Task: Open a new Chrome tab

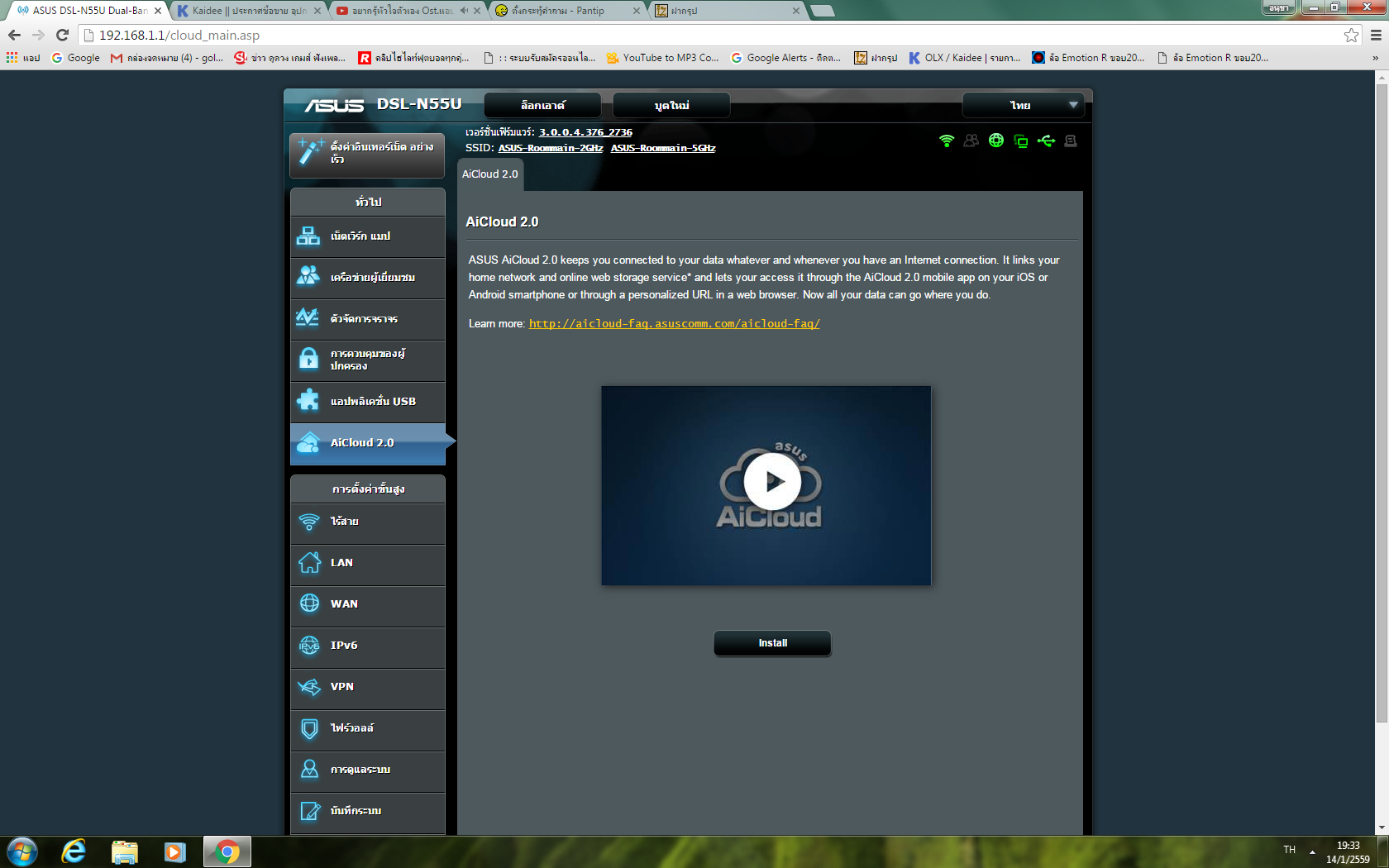Action: 822,11
